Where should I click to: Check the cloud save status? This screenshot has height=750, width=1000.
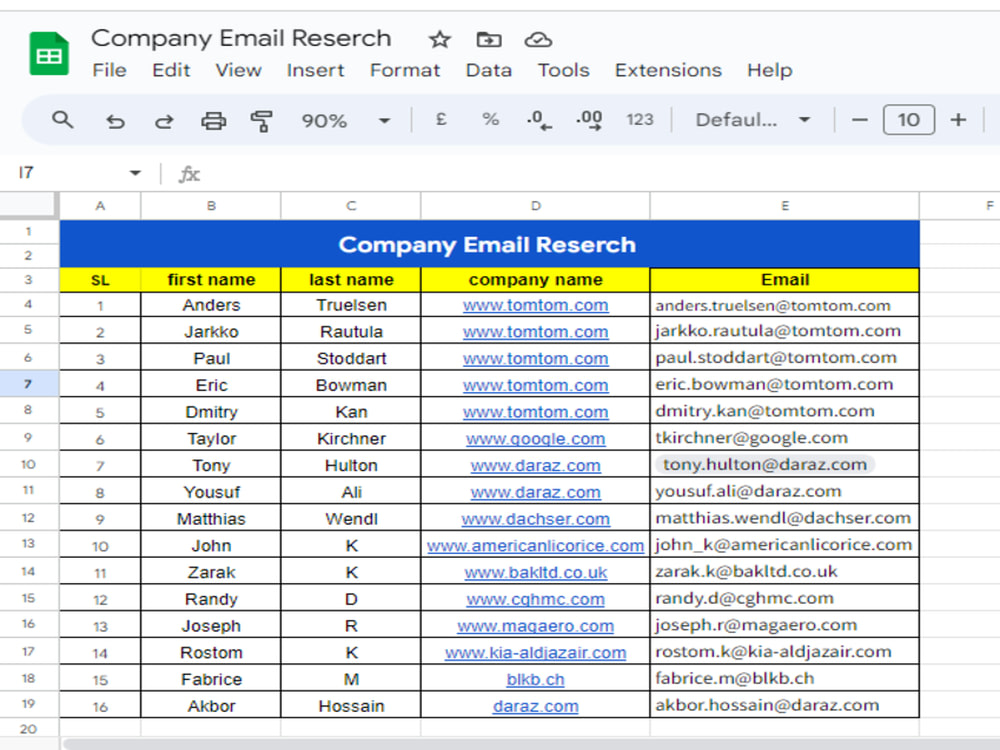pos(538,39)
